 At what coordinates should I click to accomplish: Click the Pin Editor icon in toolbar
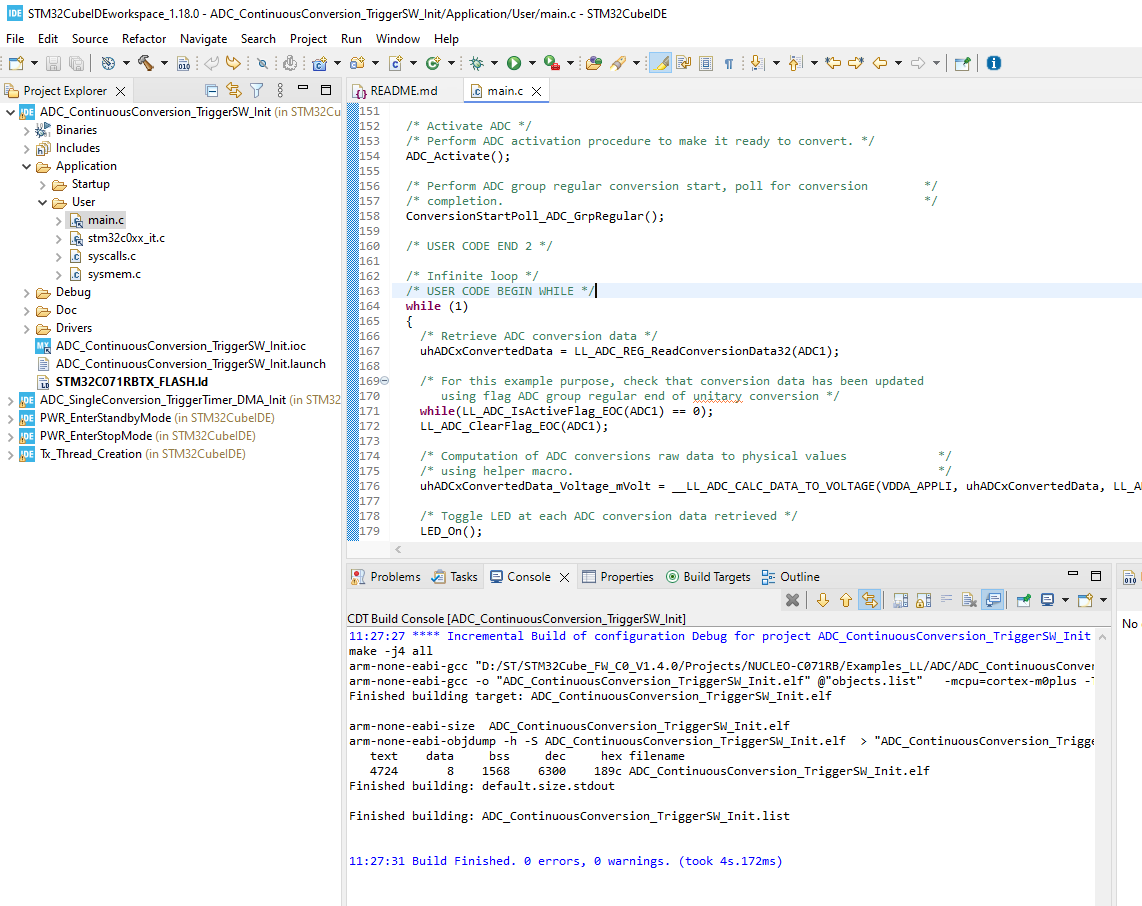(962, 63)
